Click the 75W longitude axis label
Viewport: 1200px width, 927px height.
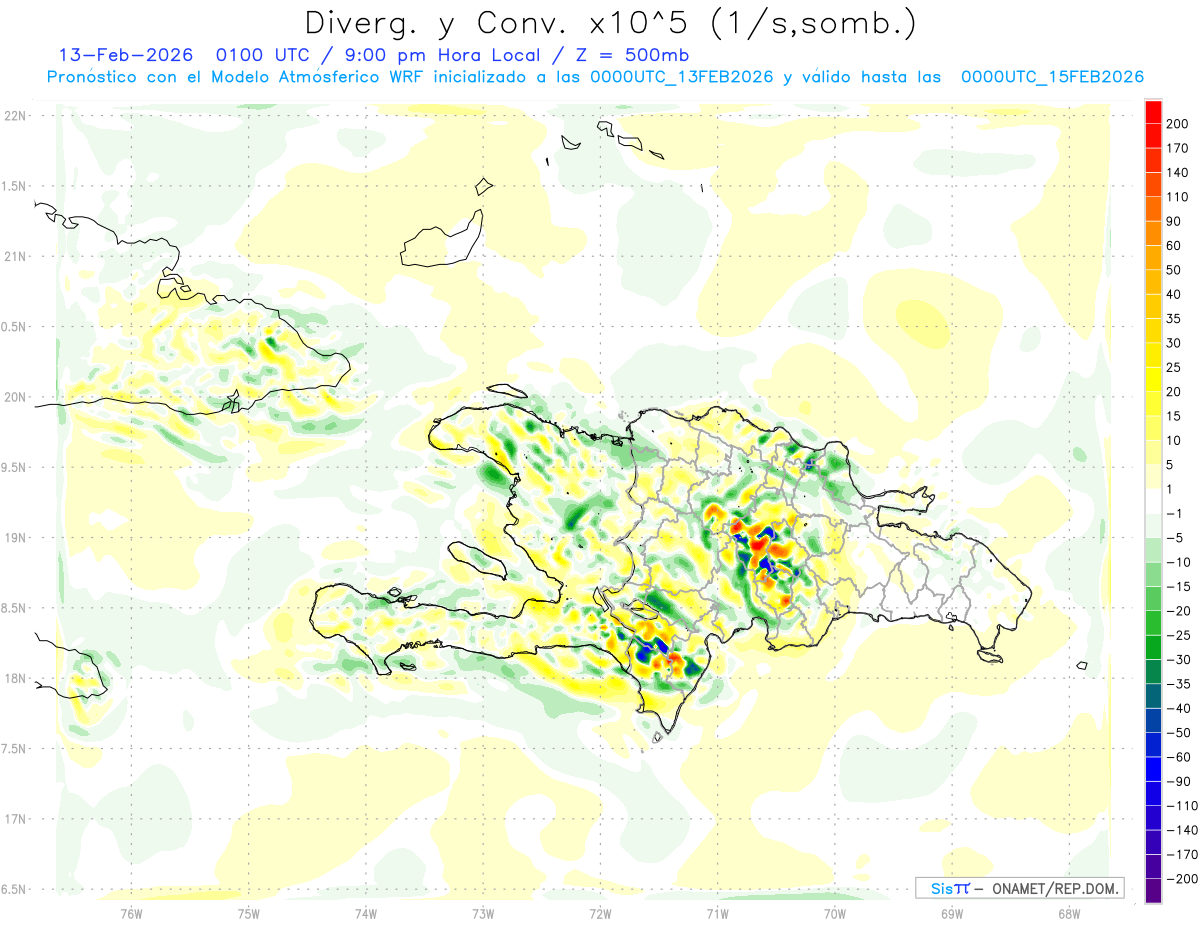(x=249, y=912)
